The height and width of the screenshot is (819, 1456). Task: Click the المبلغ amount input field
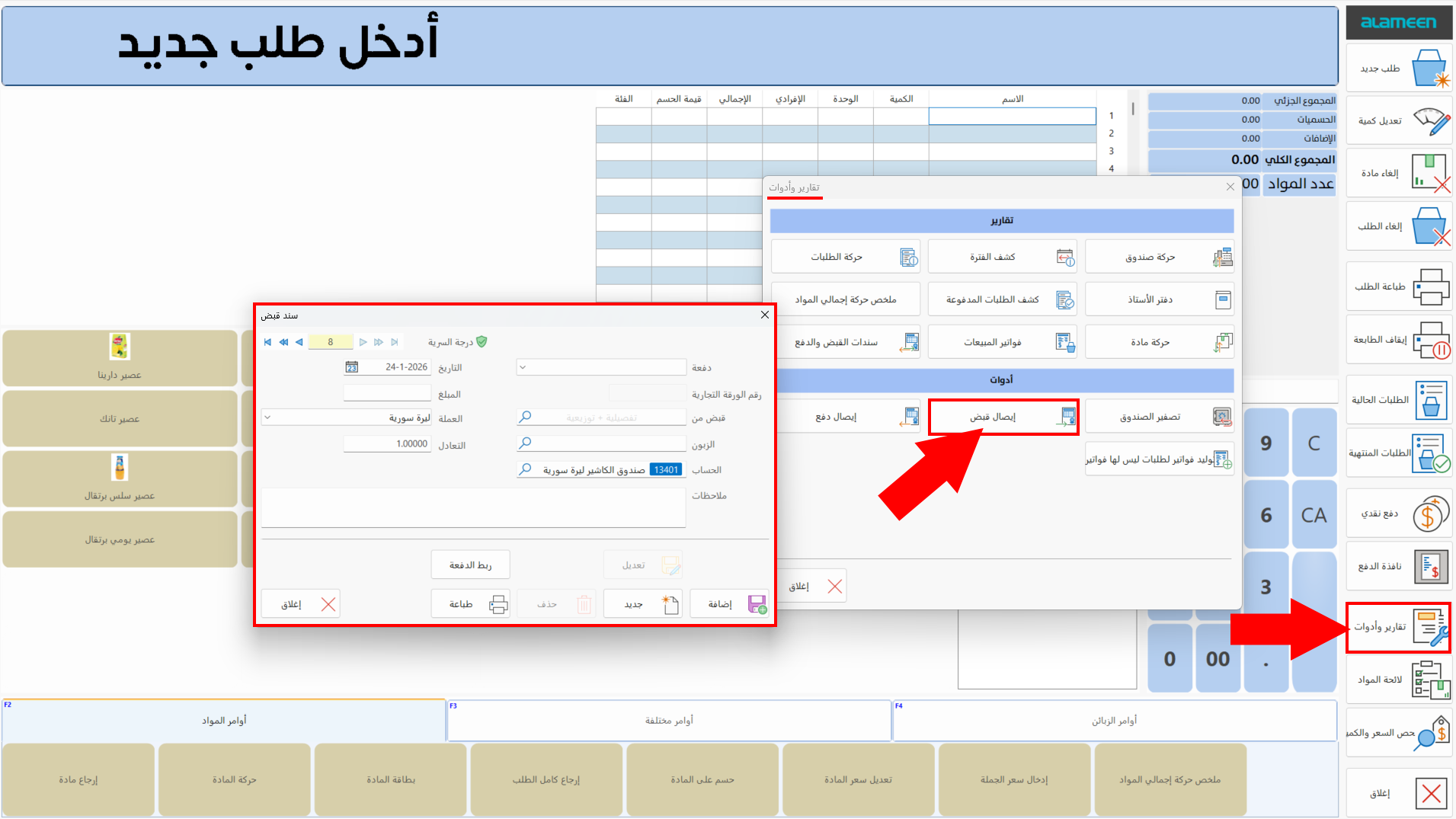[x=387, y=393]
